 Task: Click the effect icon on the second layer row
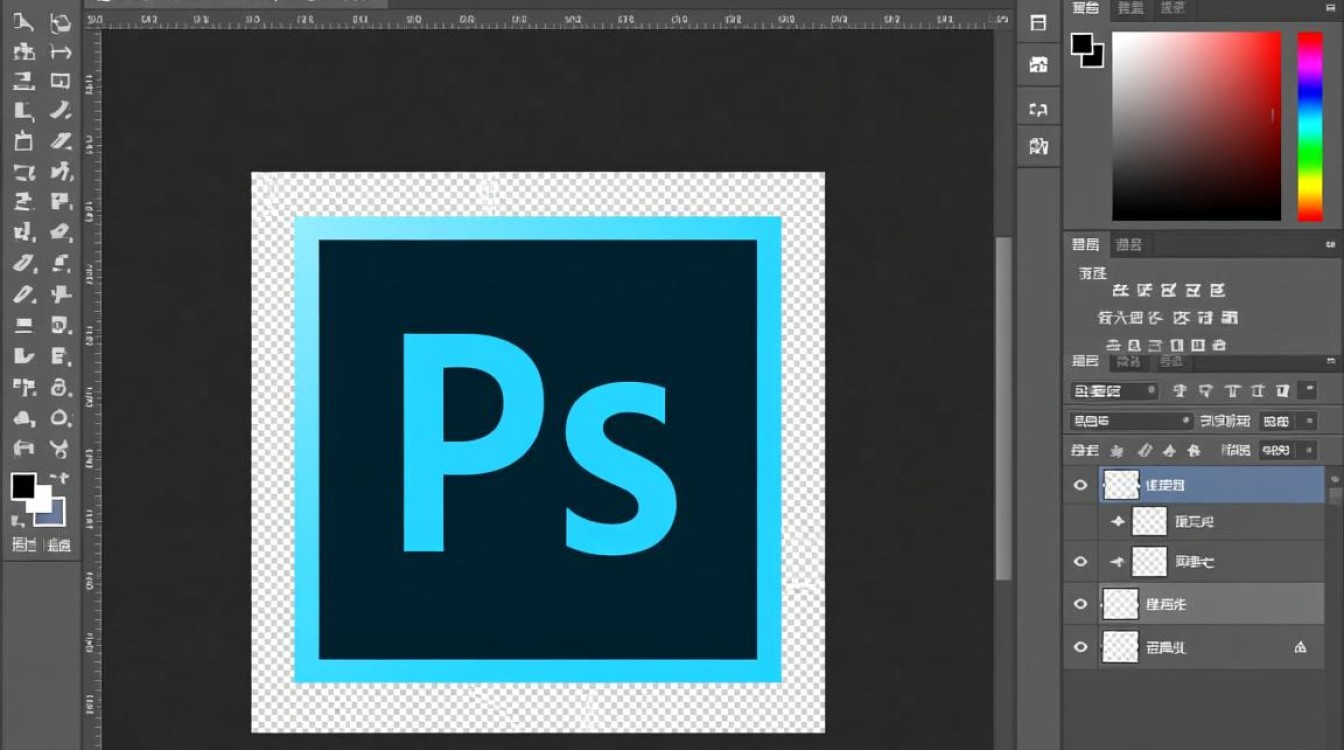[x=1118, y=522]
